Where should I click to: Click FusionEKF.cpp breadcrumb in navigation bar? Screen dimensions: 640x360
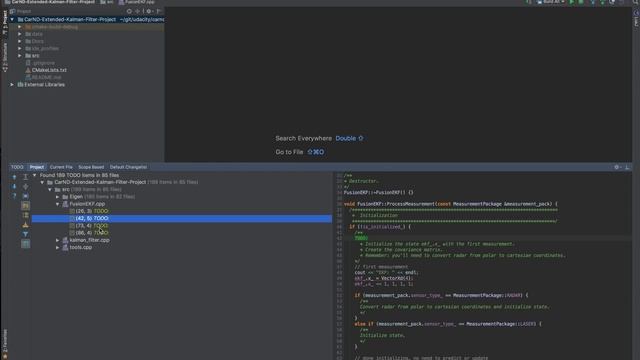(136, 2)
